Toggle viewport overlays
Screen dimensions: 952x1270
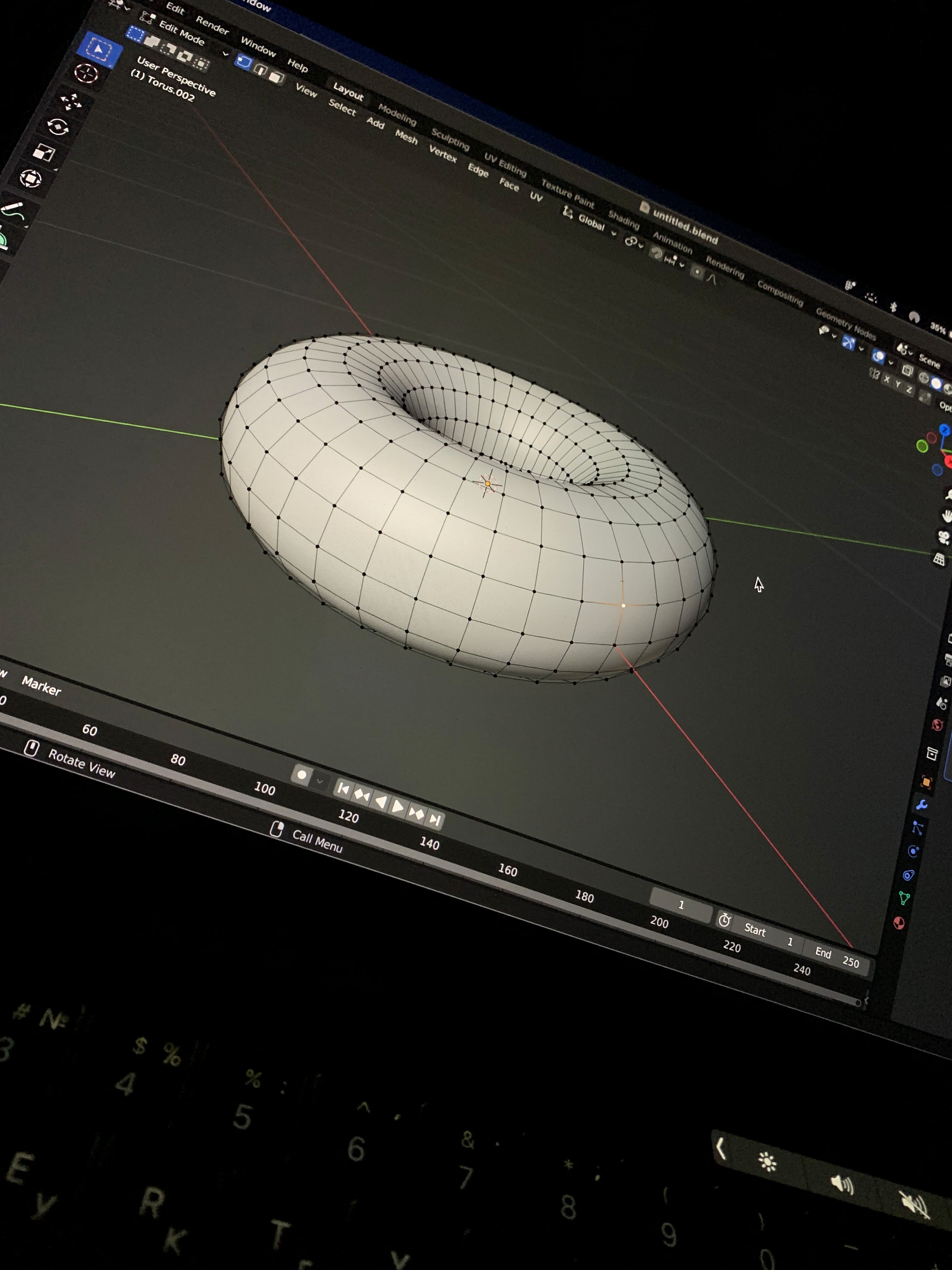879,357
